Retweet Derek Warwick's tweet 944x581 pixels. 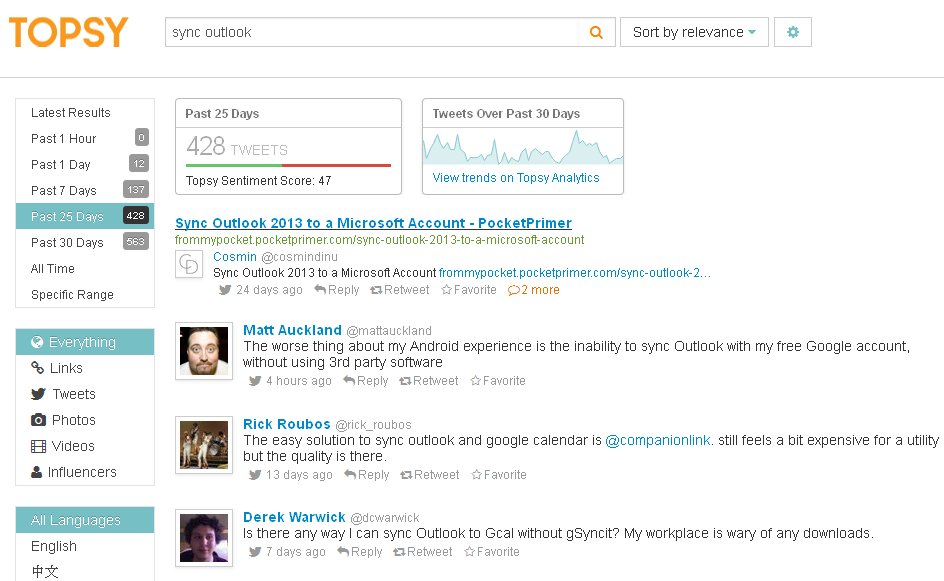[423, 551]
